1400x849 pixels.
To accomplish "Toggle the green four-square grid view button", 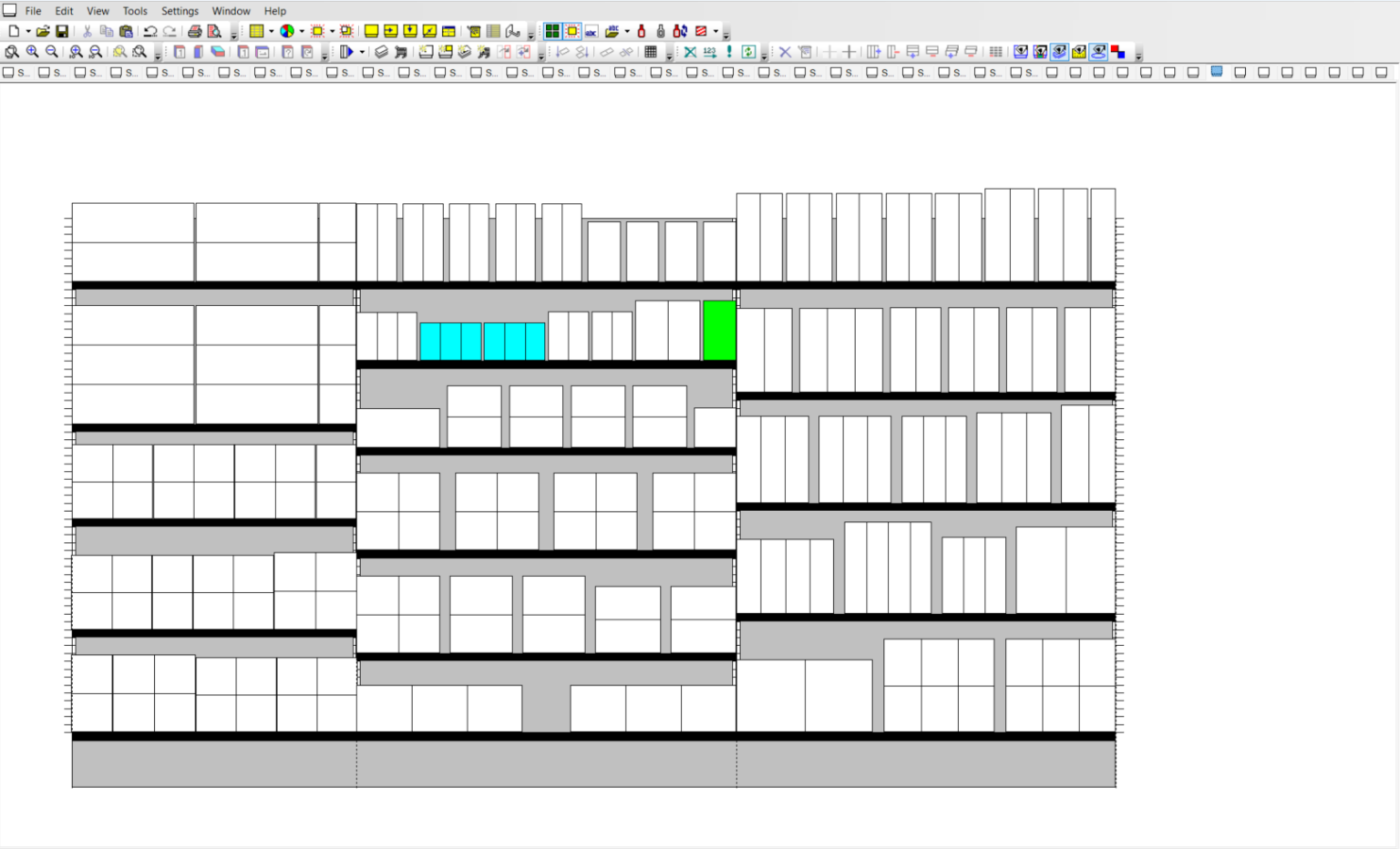I will tap(552, 31).
